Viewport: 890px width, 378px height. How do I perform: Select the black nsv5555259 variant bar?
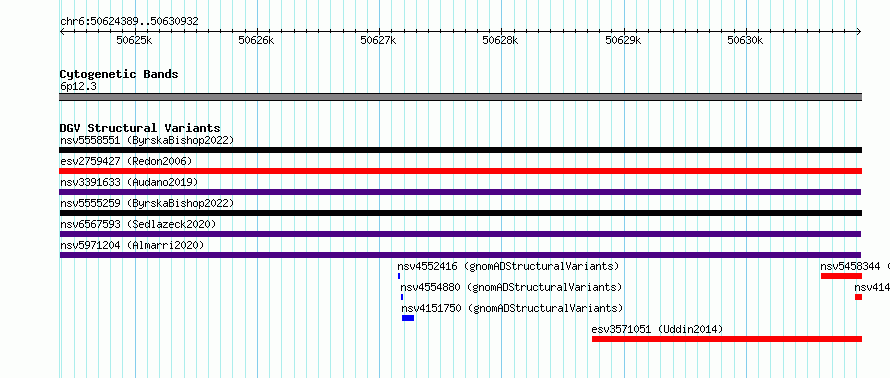click(460, 213)
